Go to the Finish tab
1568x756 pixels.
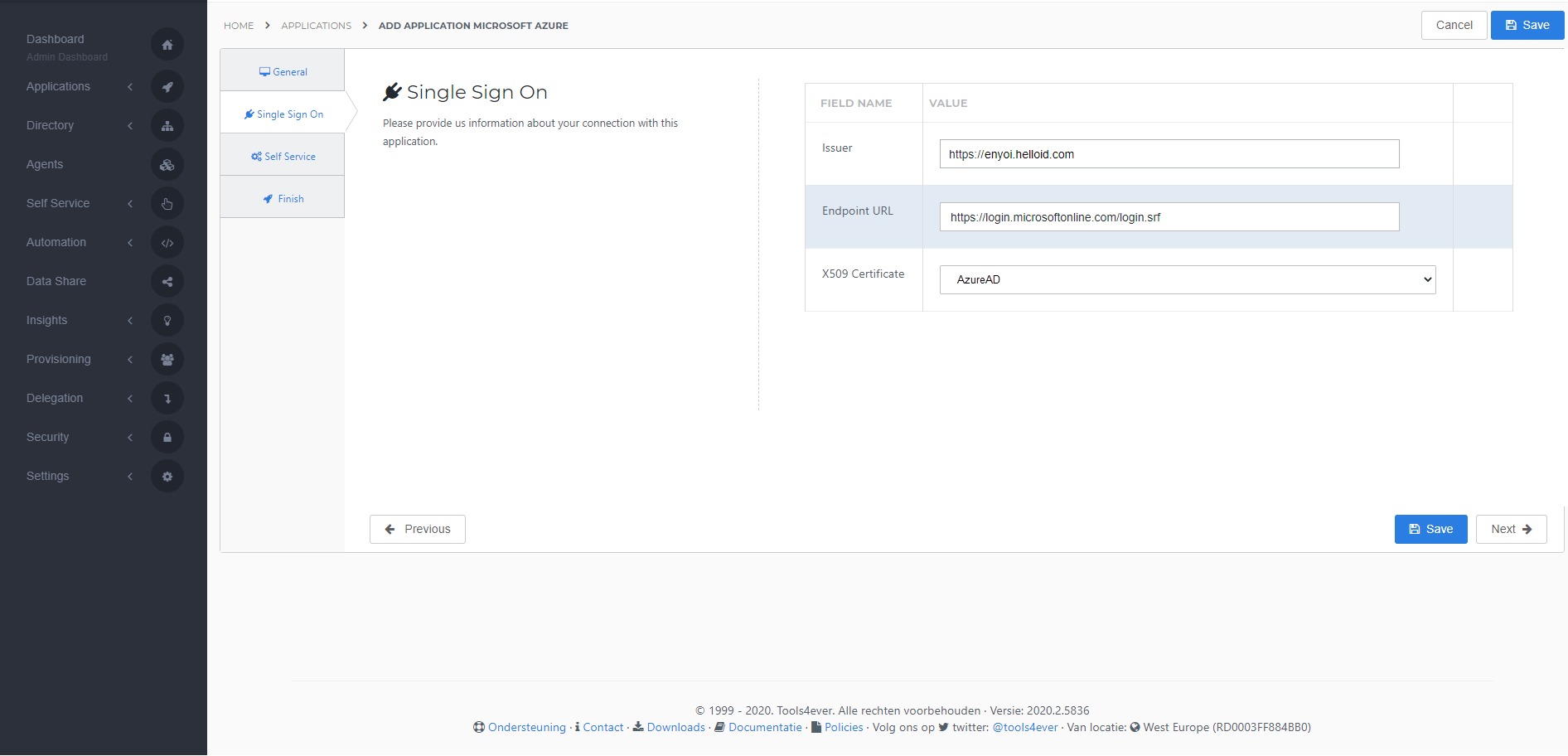(x=283, y=198)
